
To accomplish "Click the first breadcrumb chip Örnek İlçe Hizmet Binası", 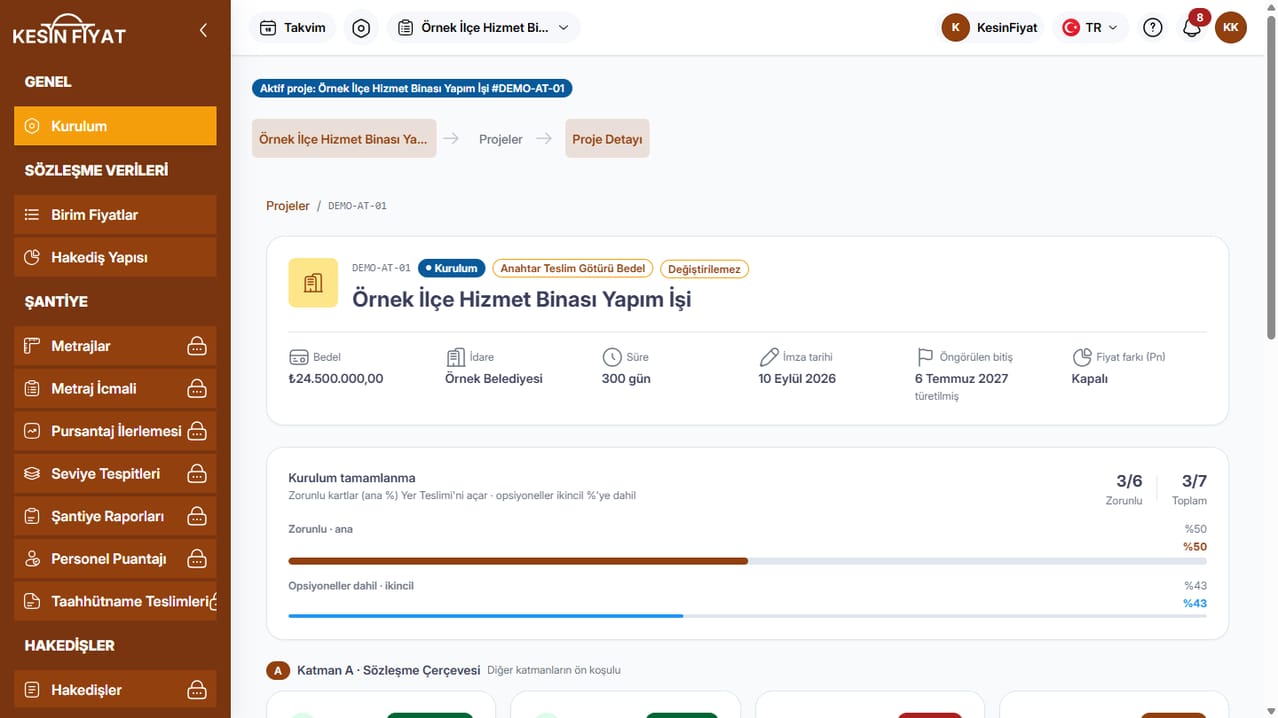I will click(x=344, y=139).
